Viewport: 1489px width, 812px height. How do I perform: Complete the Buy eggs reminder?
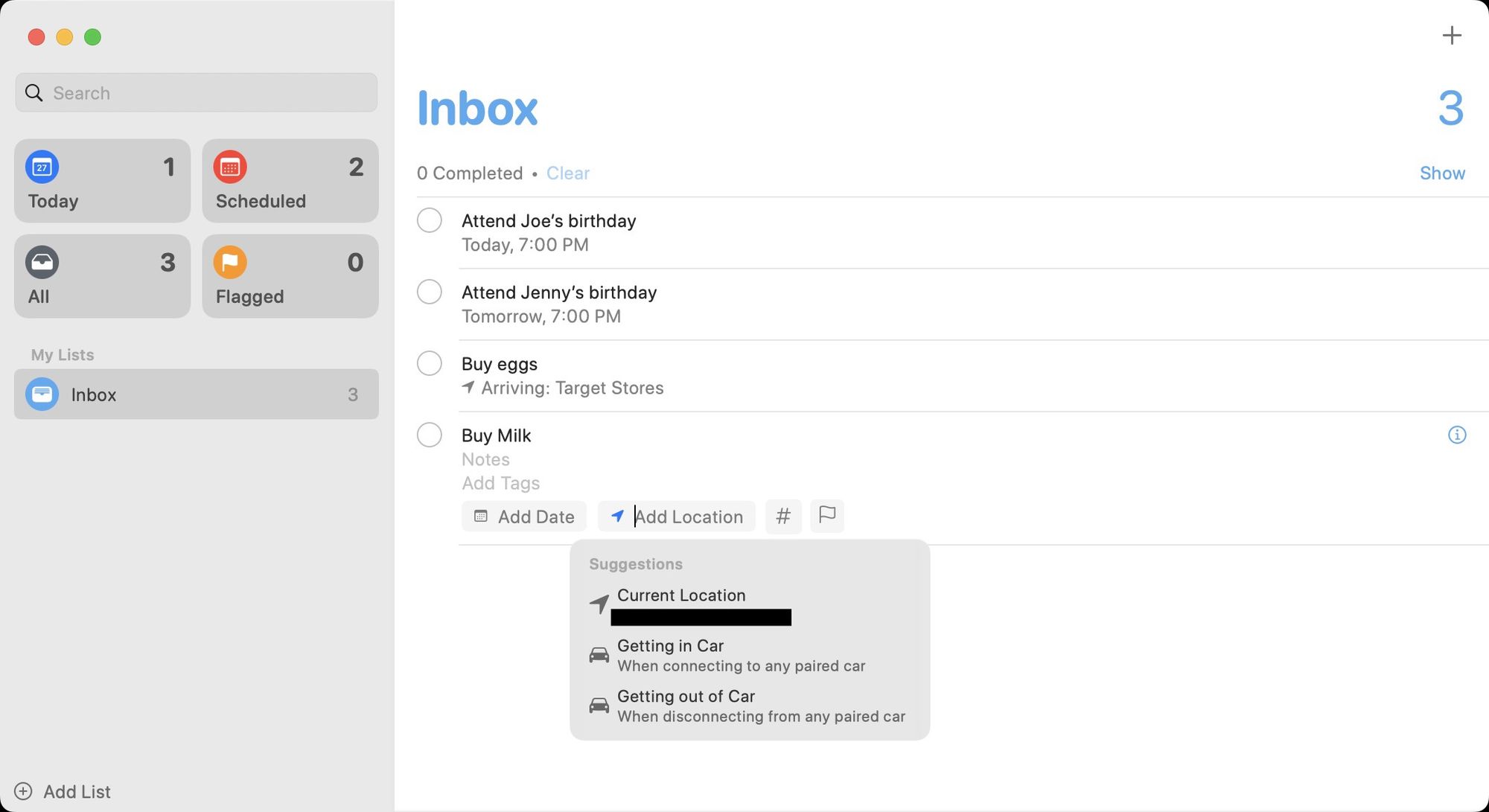(x=430, y=363)
